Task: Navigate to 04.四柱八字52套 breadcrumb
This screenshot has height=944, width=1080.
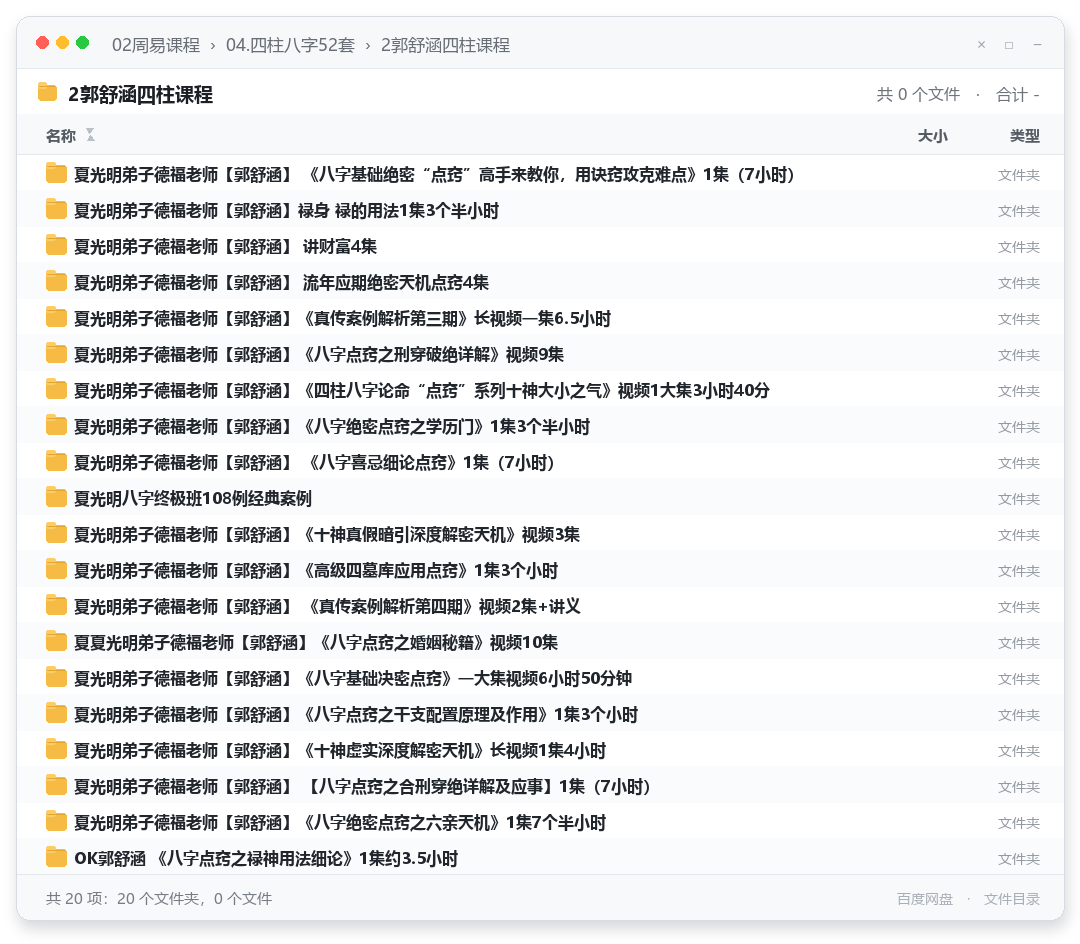Action: [x=291, y=45]
